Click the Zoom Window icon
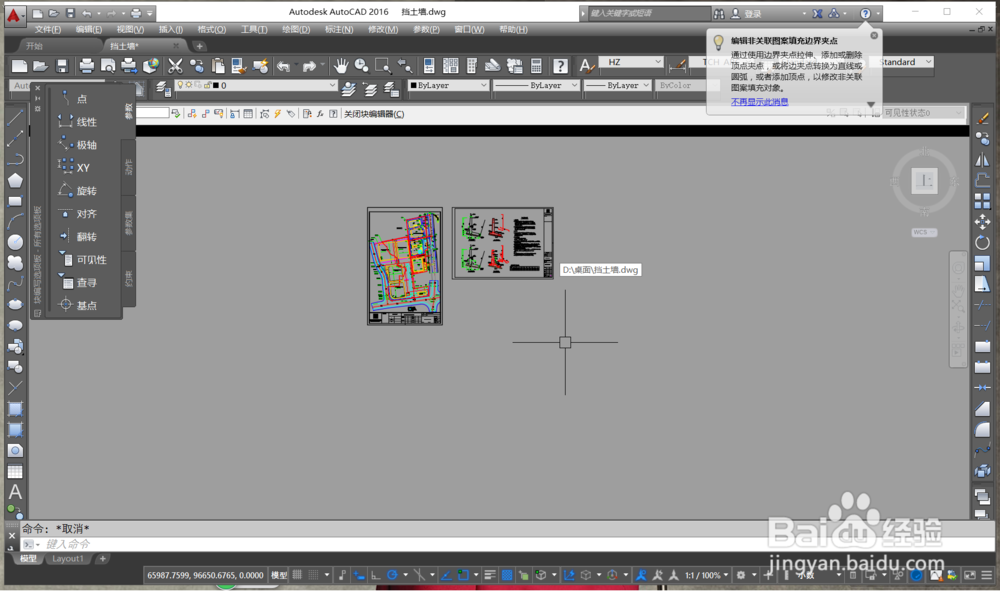Screen dimensions: 1000x598 383,66
